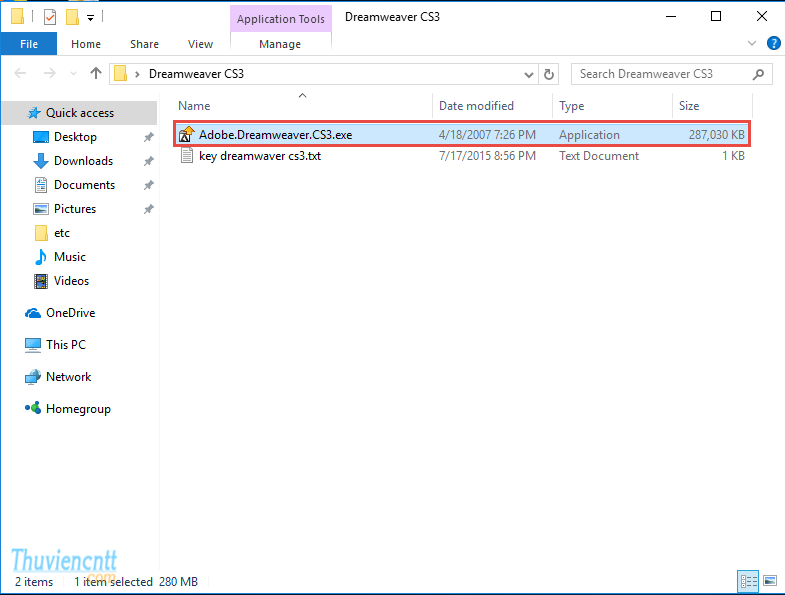Viewport: 785px width, 595px height.
Task: Go up one folder level with Up arrow
Action: [96, 74]
